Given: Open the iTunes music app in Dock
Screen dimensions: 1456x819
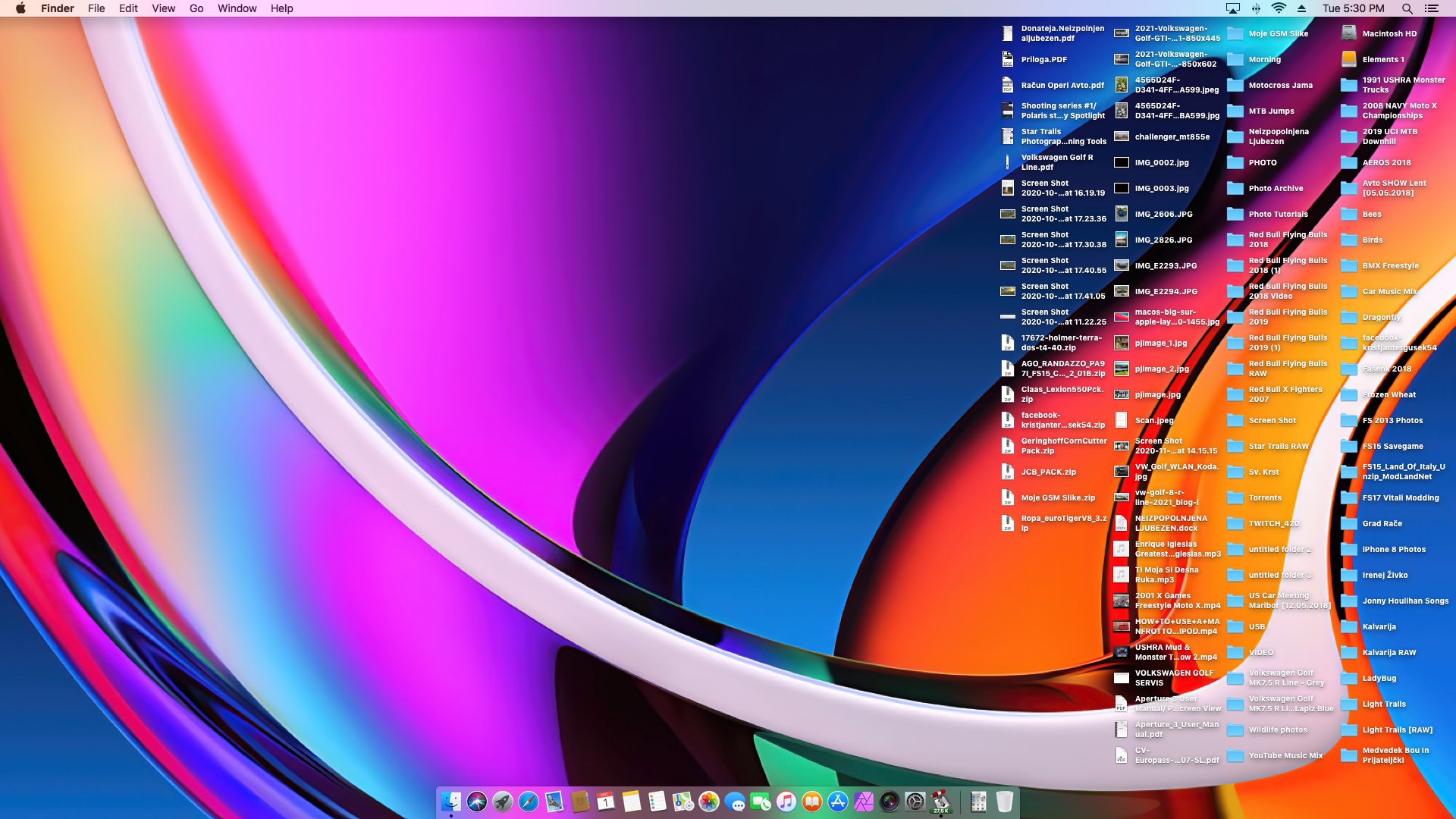Looking at the screenshot, I should pyautogui.click(x=786, y=802).
